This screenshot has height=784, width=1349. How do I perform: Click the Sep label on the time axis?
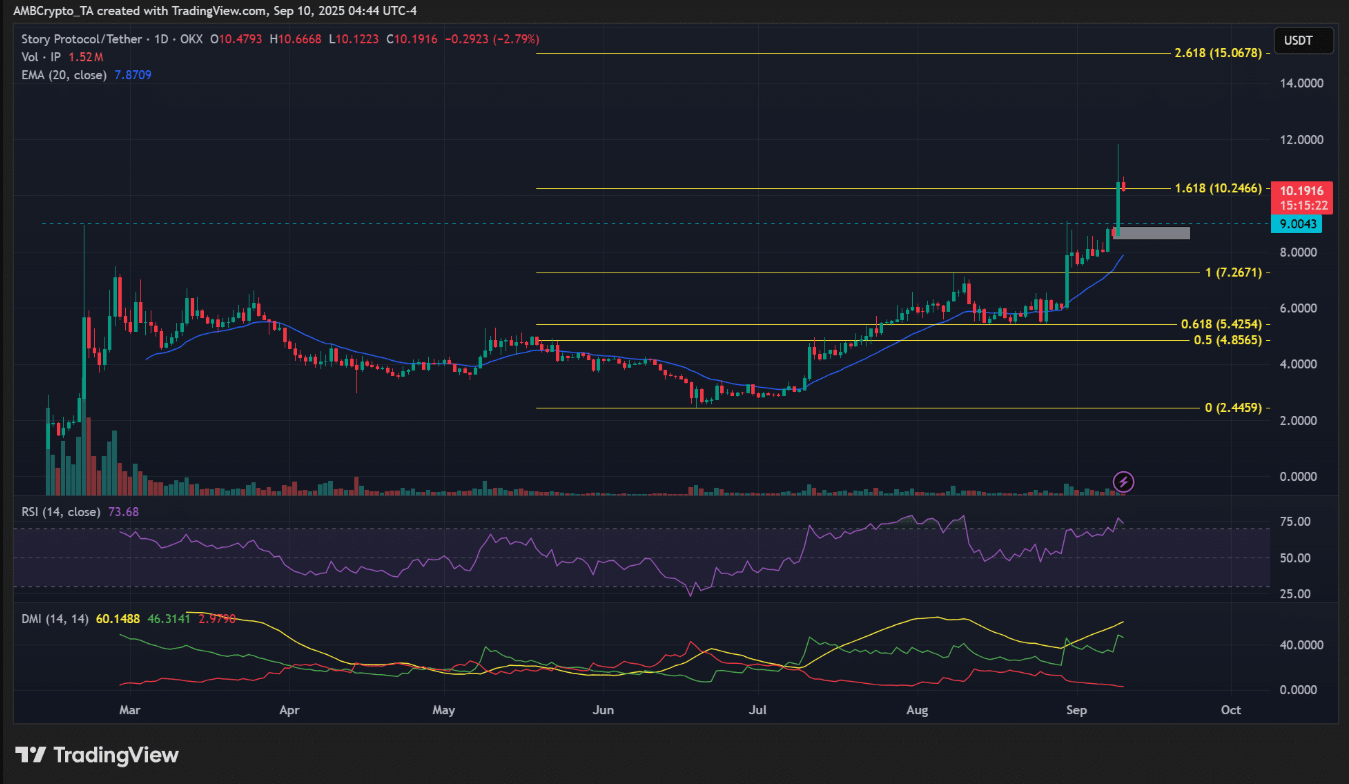(x=1076, y=710)
